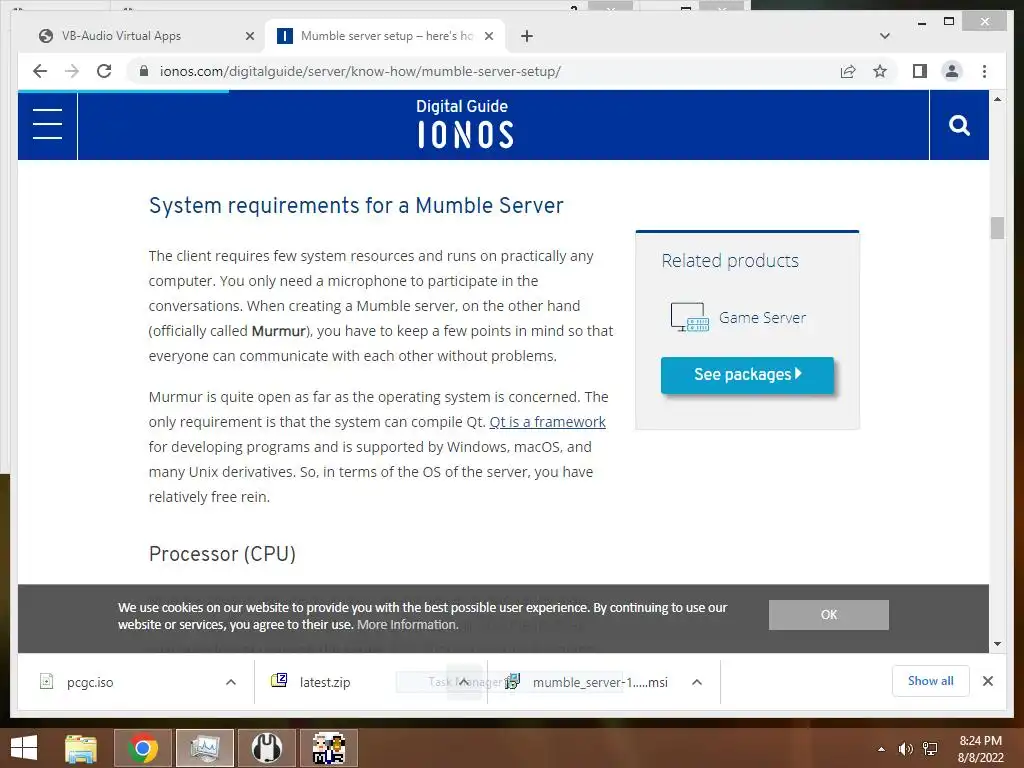Click the Game Server product icon
Image resolution: width=1024 pixels, height=768 pixels.
coord(690,317)
